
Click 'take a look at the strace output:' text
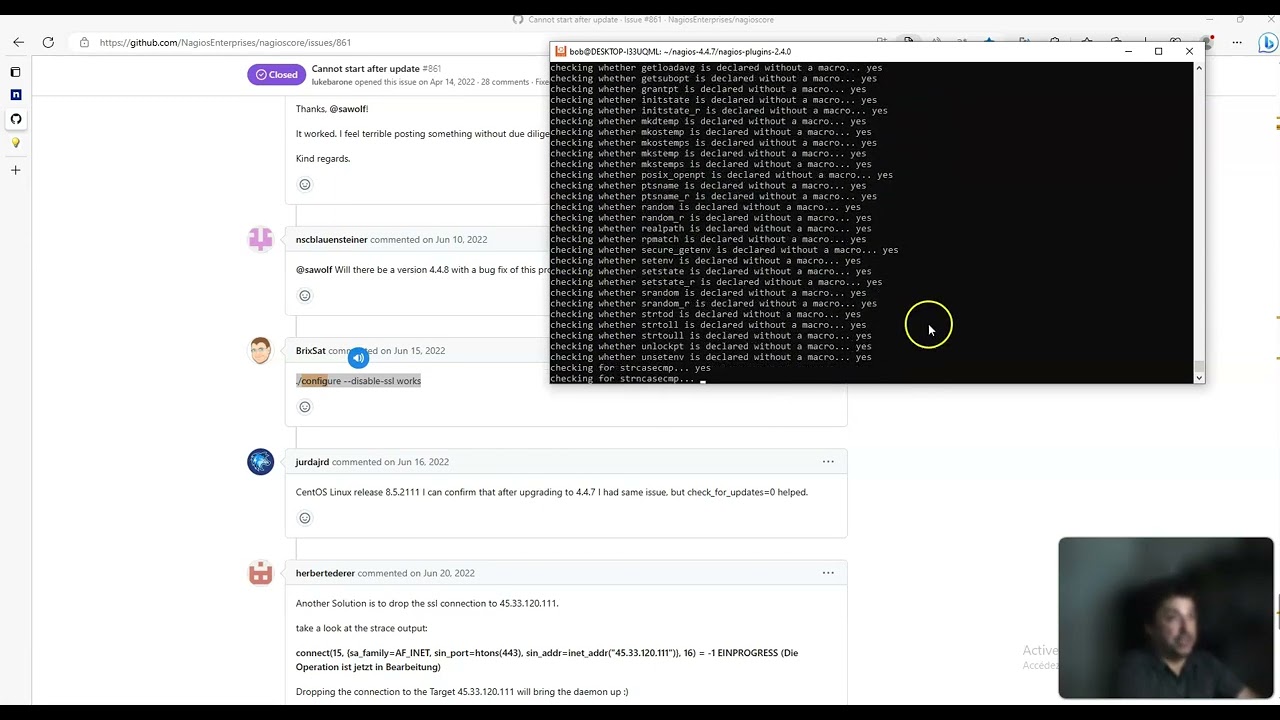[x=362, y=628]
